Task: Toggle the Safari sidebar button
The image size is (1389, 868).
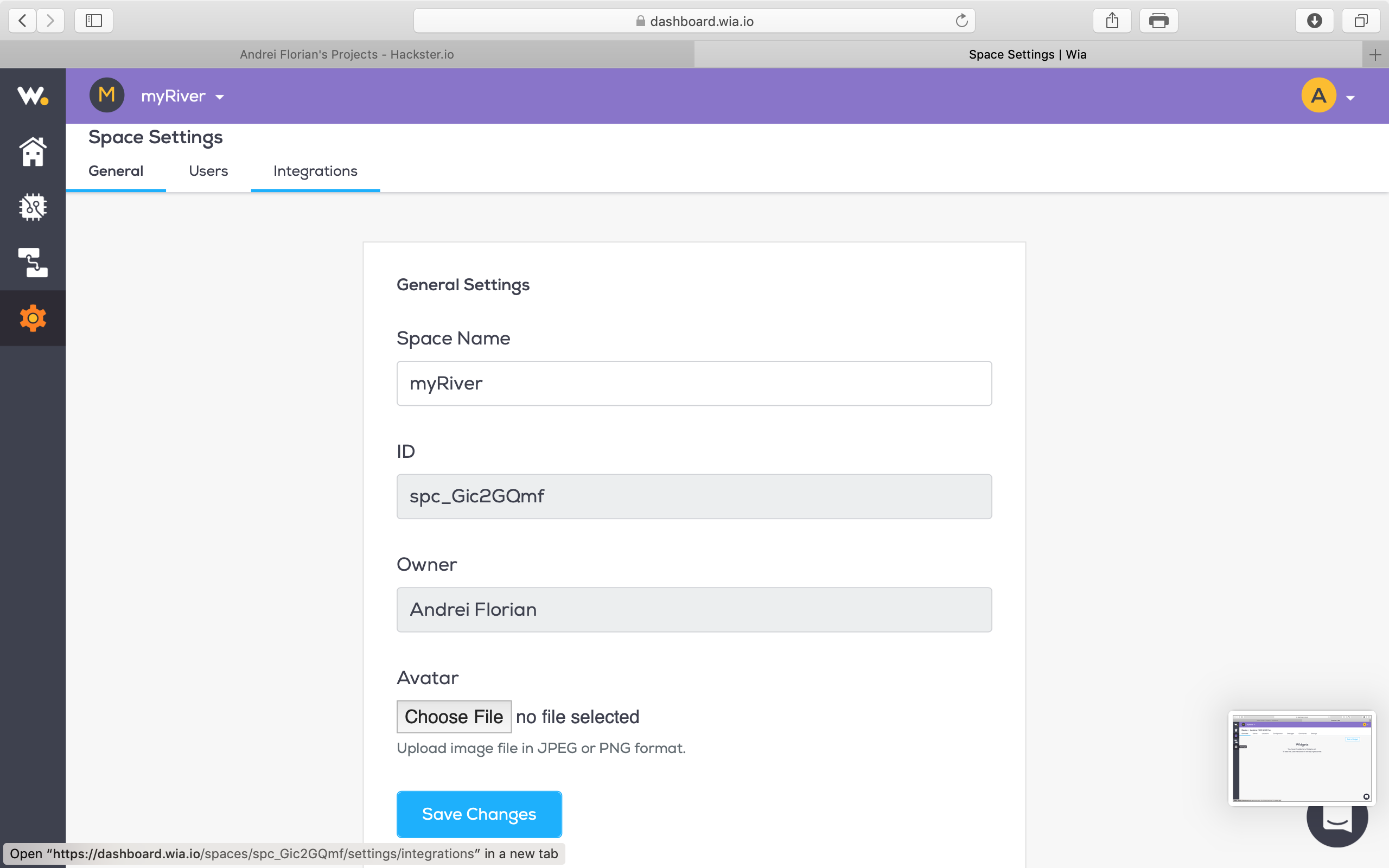Action: coord(93,21)
